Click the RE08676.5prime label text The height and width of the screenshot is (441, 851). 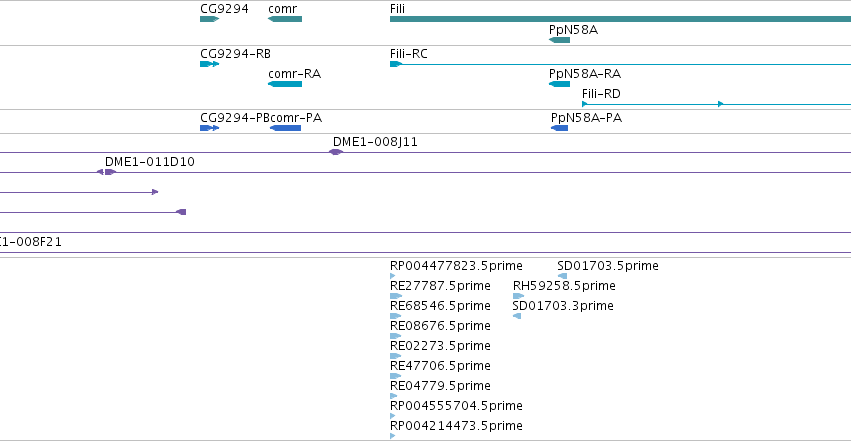(440, 326)
